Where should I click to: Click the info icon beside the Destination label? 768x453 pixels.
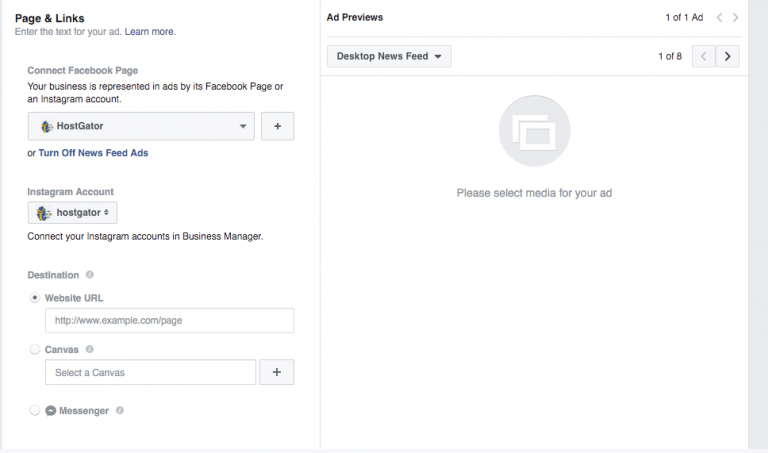[90, 275]
